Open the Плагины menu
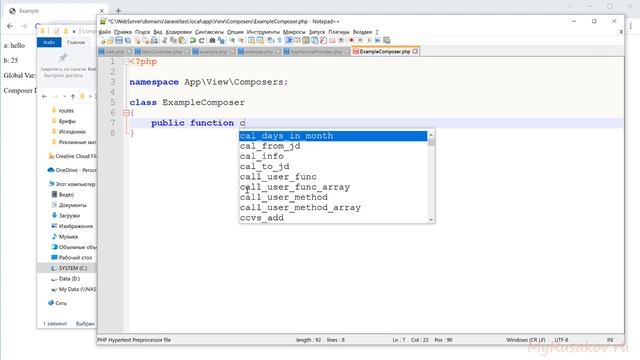Image resolution: width=640 pixels, height=360 pixels. coord(339,32)
